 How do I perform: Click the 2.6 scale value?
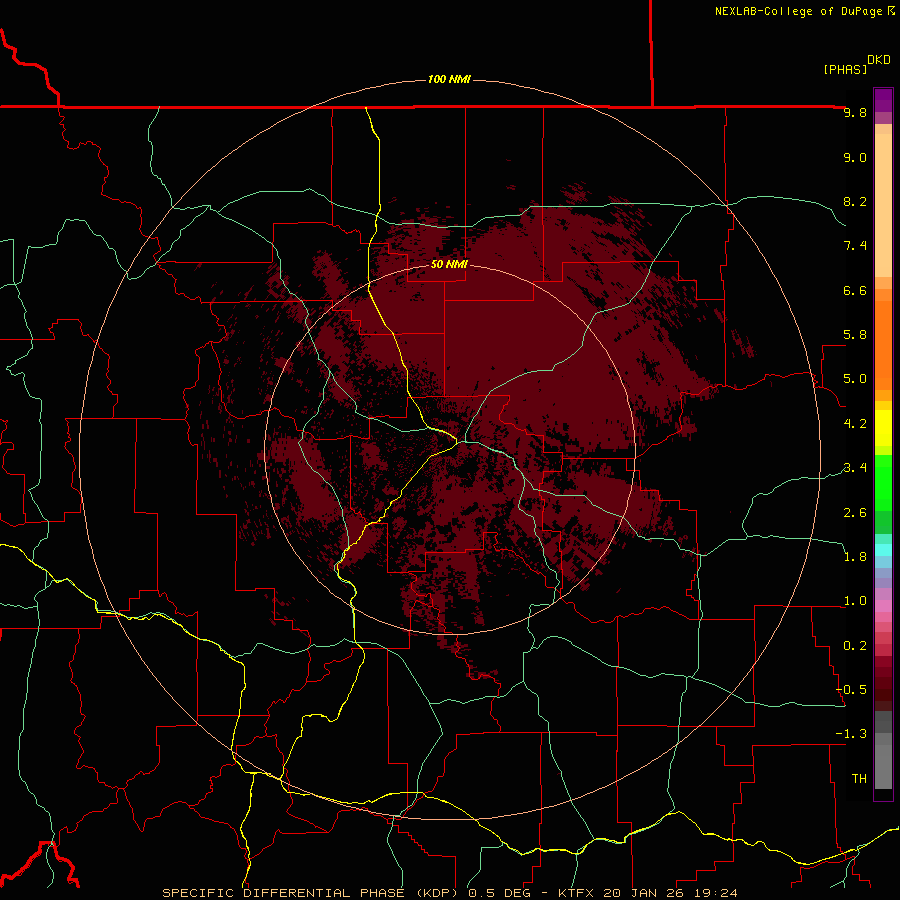tap(855, 513)
